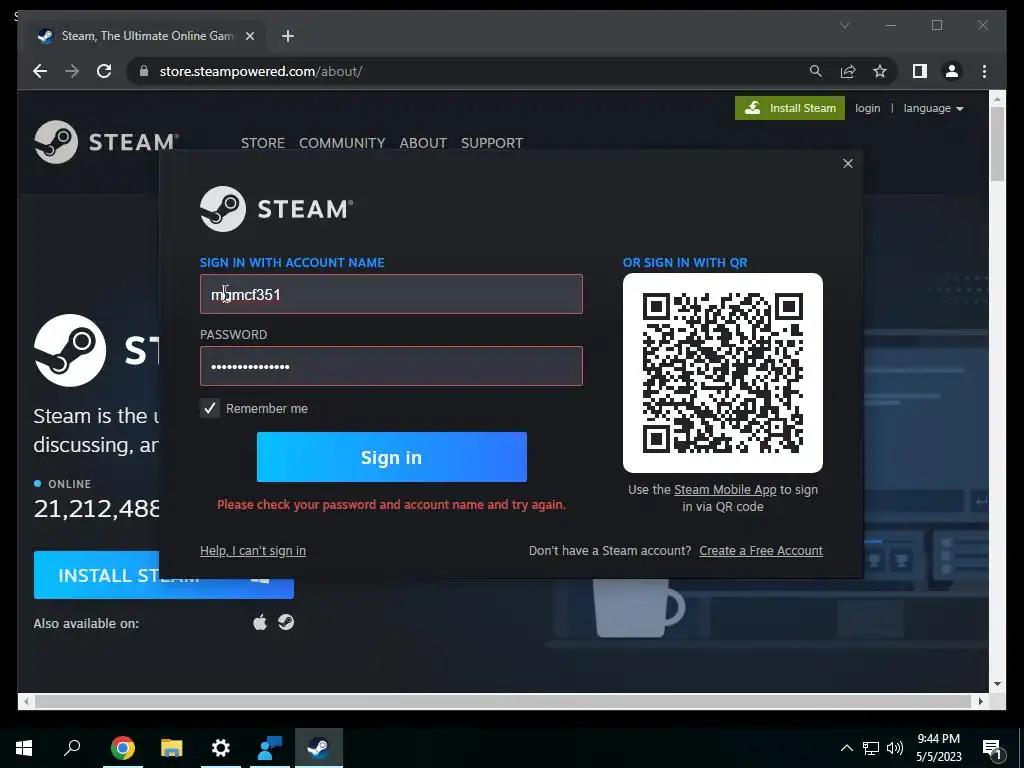Click the browser forward arrow
This screenshot has width=1024, height=768.
tap(72, 71)
